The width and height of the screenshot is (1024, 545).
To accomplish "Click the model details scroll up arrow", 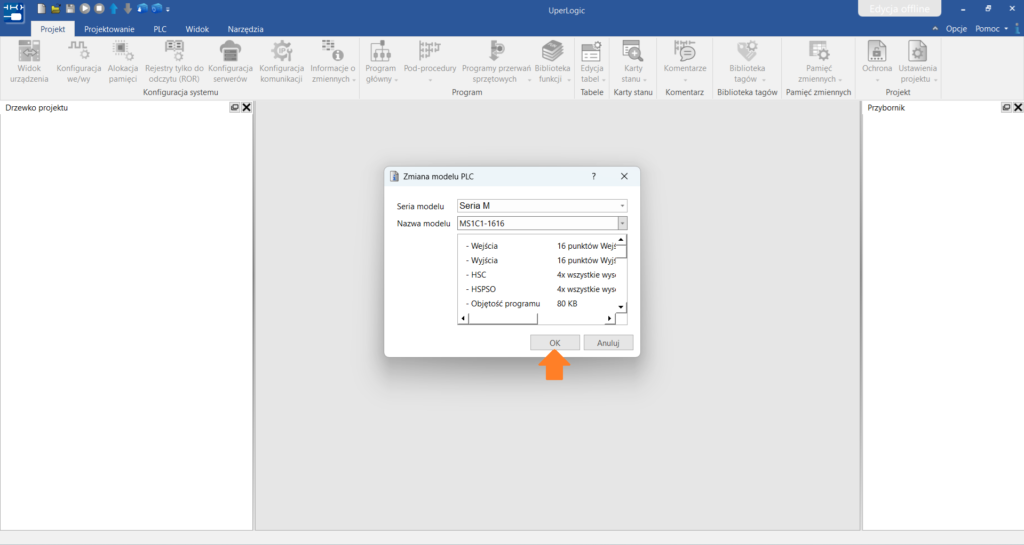I will pyautogui.click(x=621, y=240).
